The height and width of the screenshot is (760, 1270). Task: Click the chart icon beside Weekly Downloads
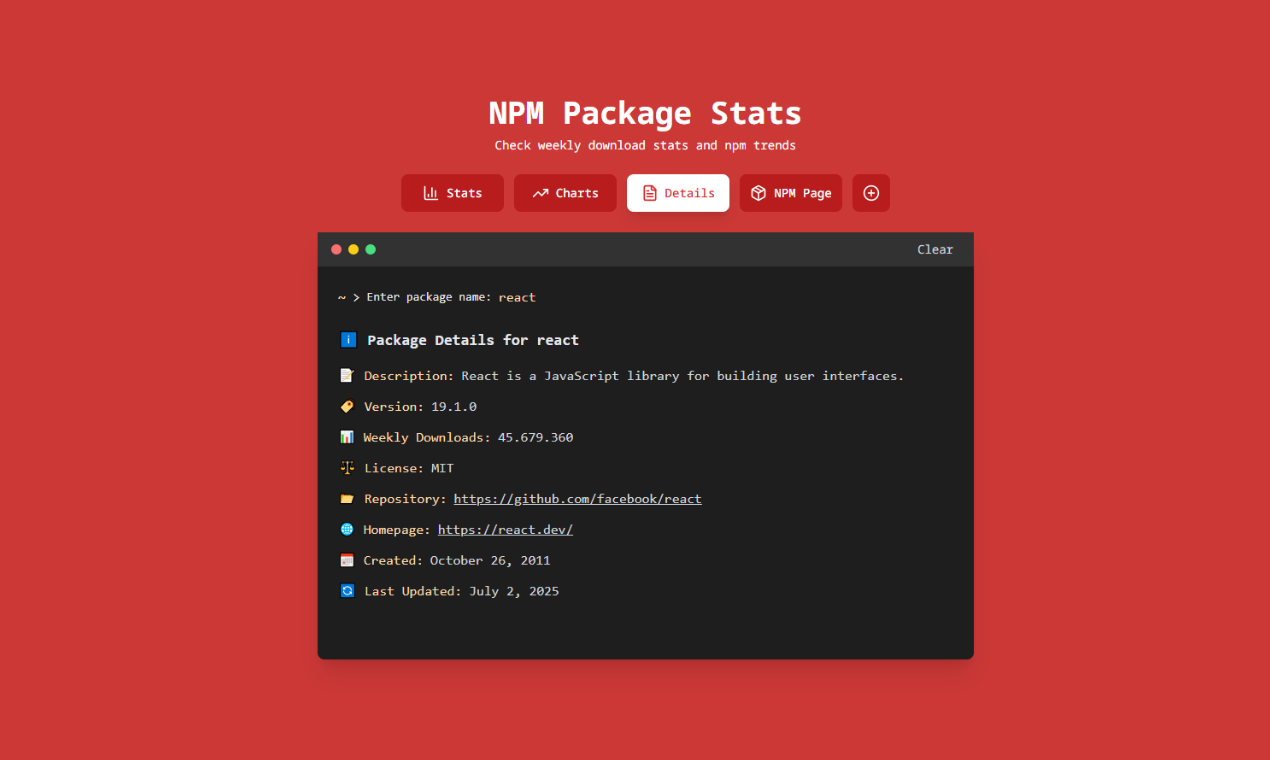coord(347,437)
